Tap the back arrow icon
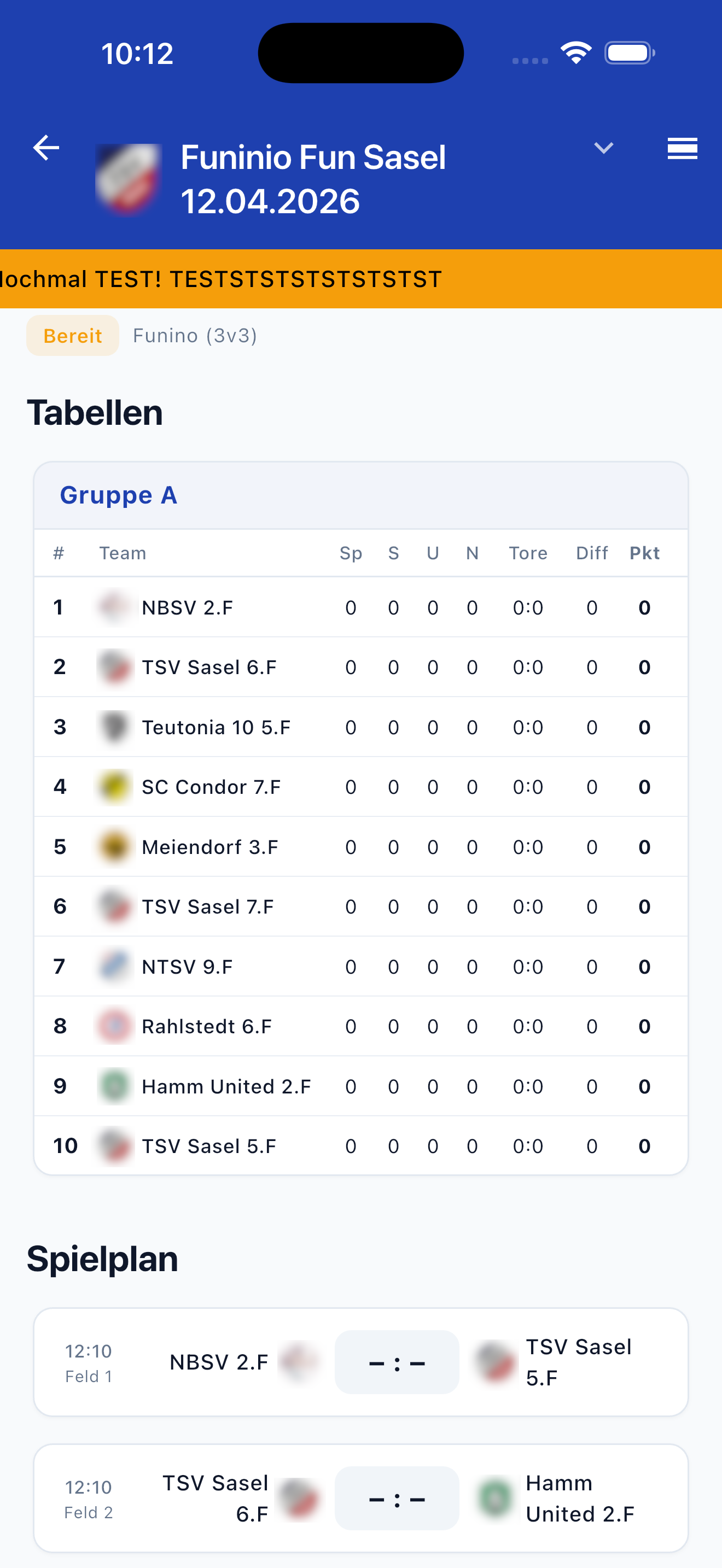This screenshot has height=1568, width=722. [x=46, y=148]
